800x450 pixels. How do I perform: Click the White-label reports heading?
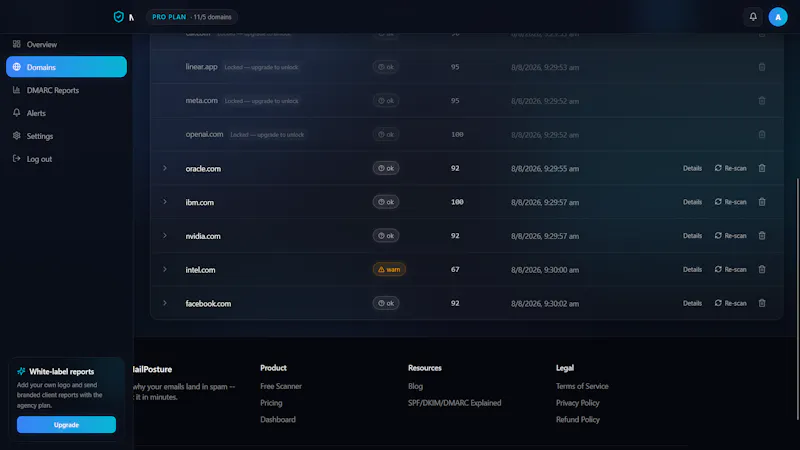click(x=61, y=371)
